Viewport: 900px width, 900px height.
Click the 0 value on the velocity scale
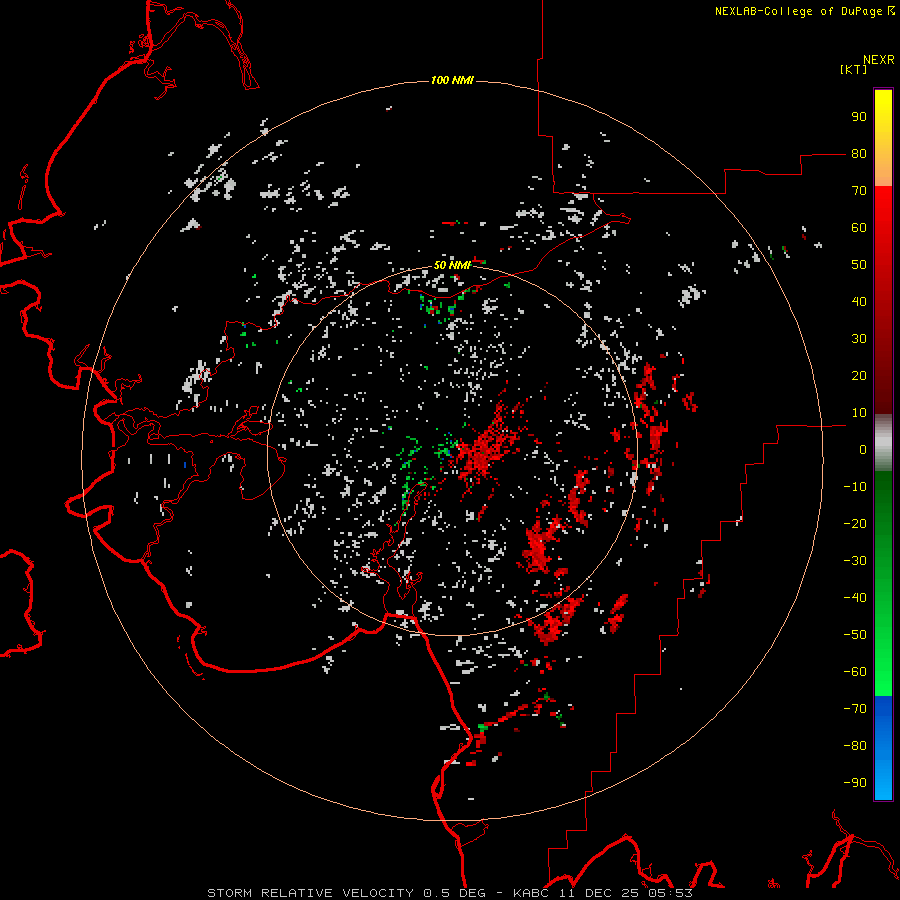[863, 450]
